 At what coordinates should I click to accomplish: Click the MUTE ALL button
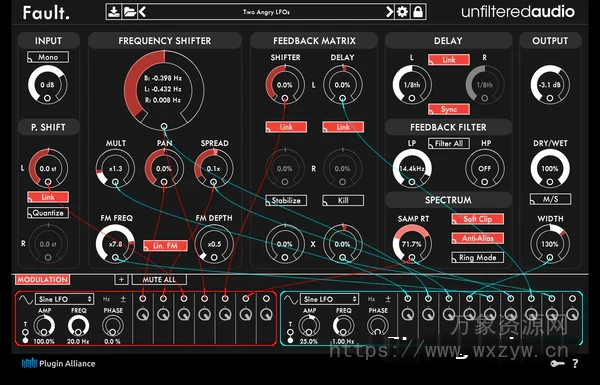pyautogui.click(x=159, y=279)
